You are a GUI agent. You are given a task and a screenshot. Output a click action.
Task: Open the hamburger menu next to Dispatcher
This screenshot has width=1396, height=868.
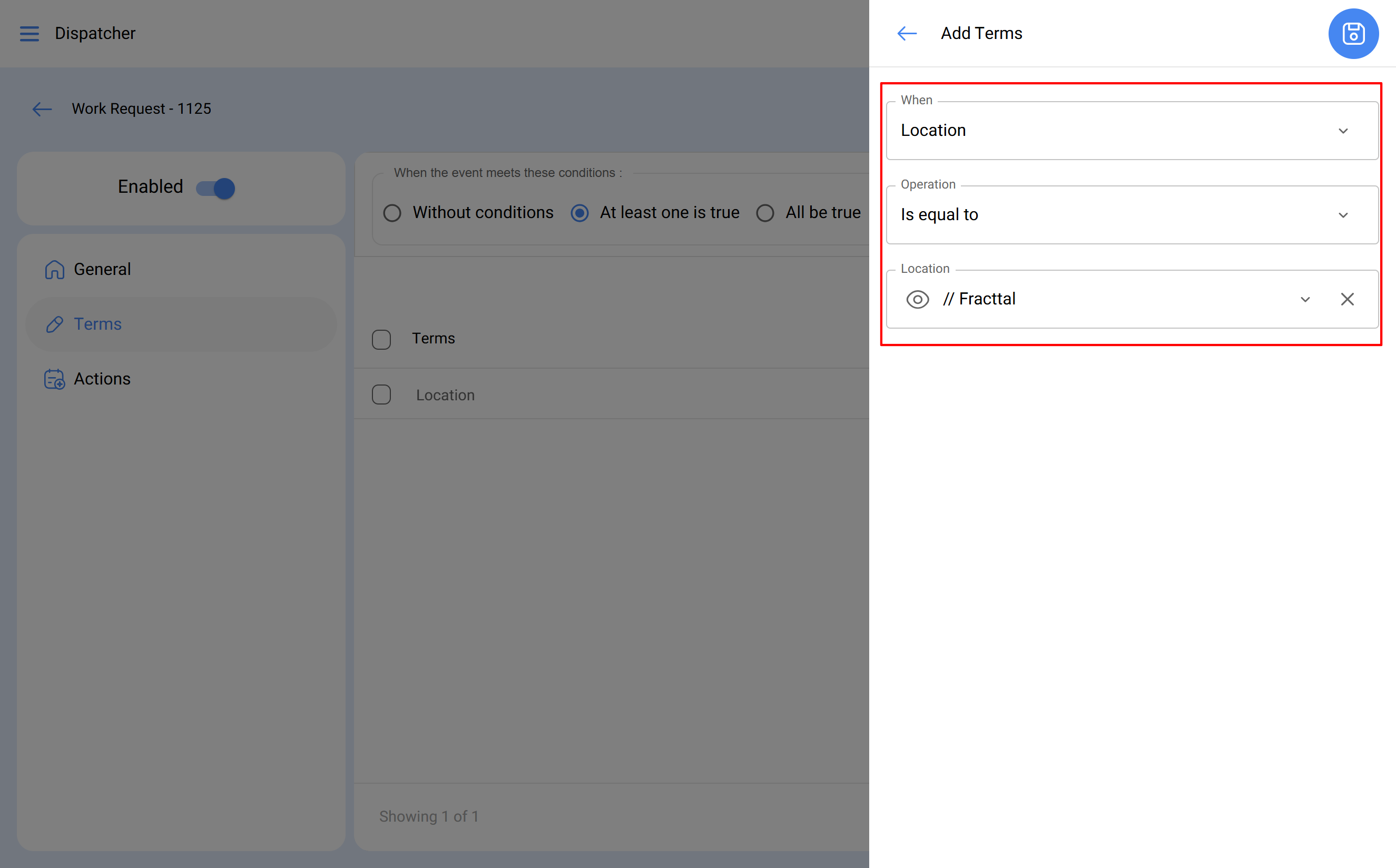pos(30,33)
